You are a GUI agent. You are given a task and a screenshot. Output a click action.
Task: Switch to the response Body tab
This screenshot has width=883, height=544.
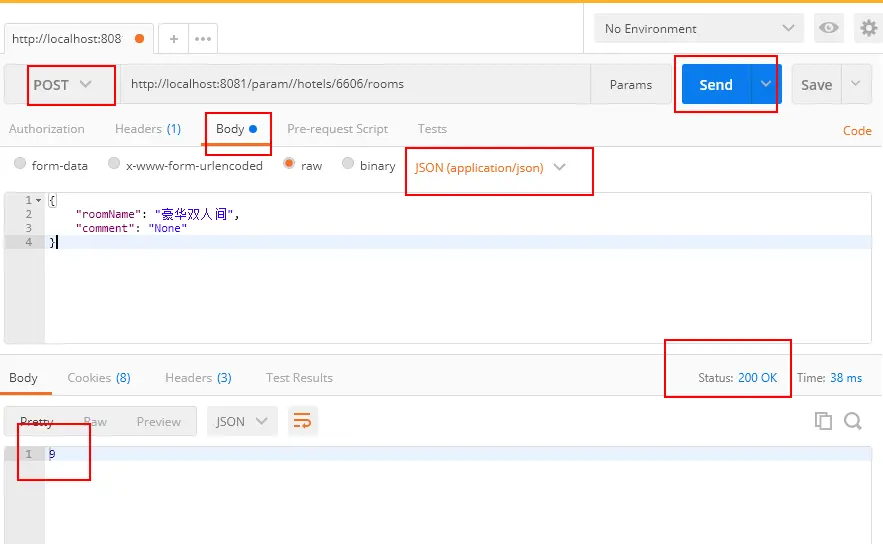tap(23, 378)
